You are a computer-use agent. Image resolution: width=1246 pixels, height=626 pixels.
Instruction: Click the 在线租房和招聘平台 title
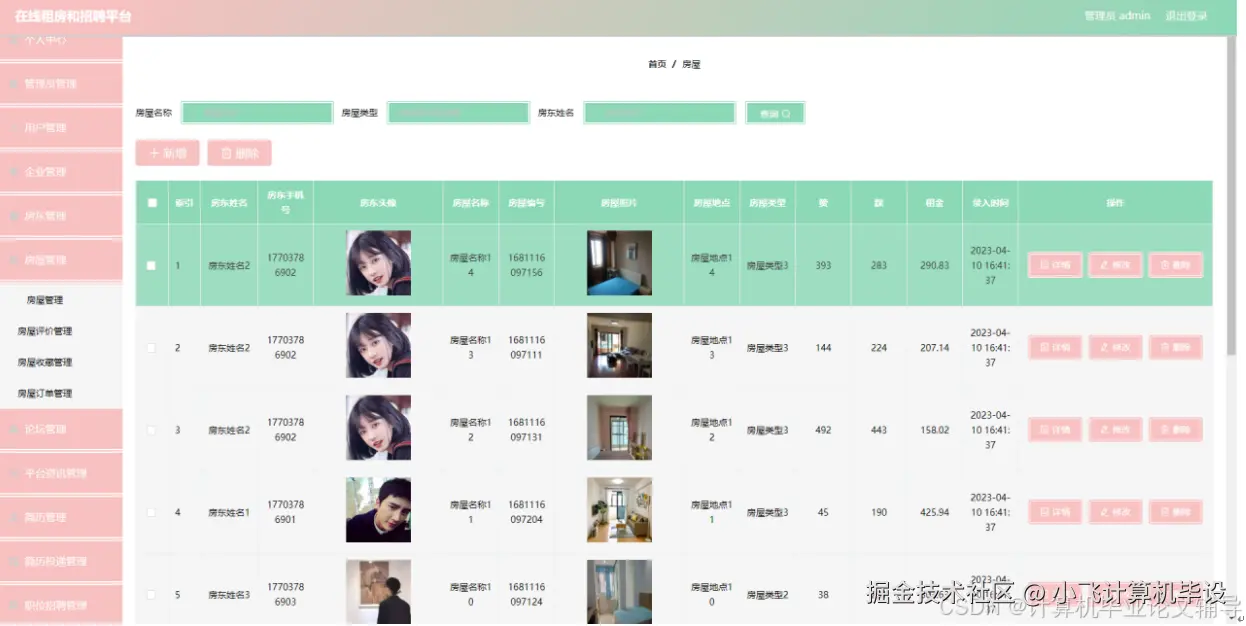(72, 17)
